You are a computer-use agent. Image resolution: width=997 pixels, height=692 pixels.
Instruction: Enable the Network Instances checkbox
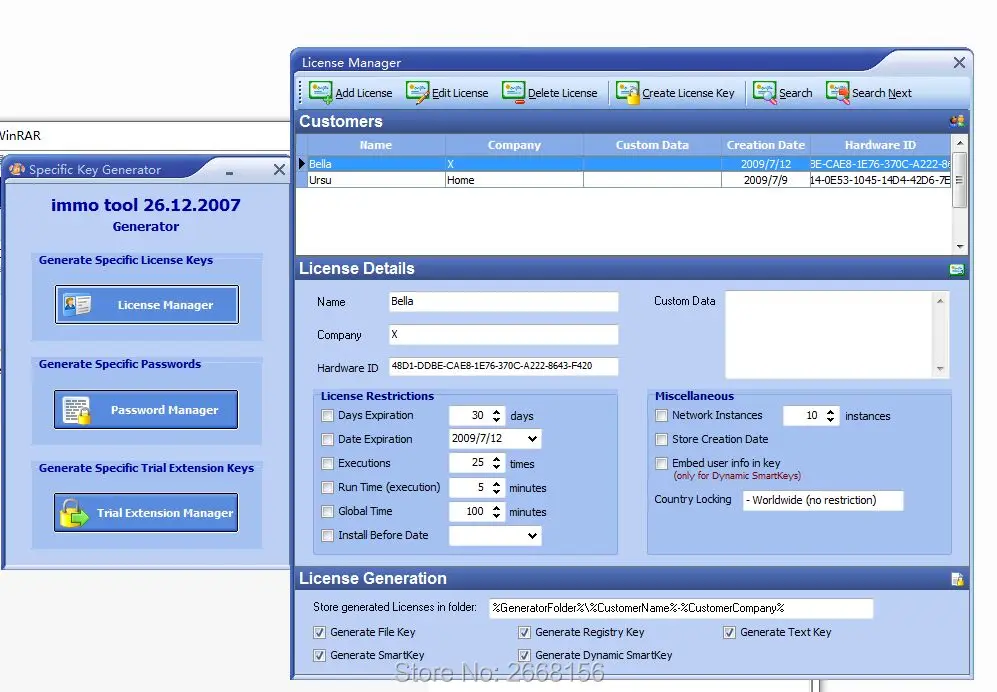(x=661, y=415)
